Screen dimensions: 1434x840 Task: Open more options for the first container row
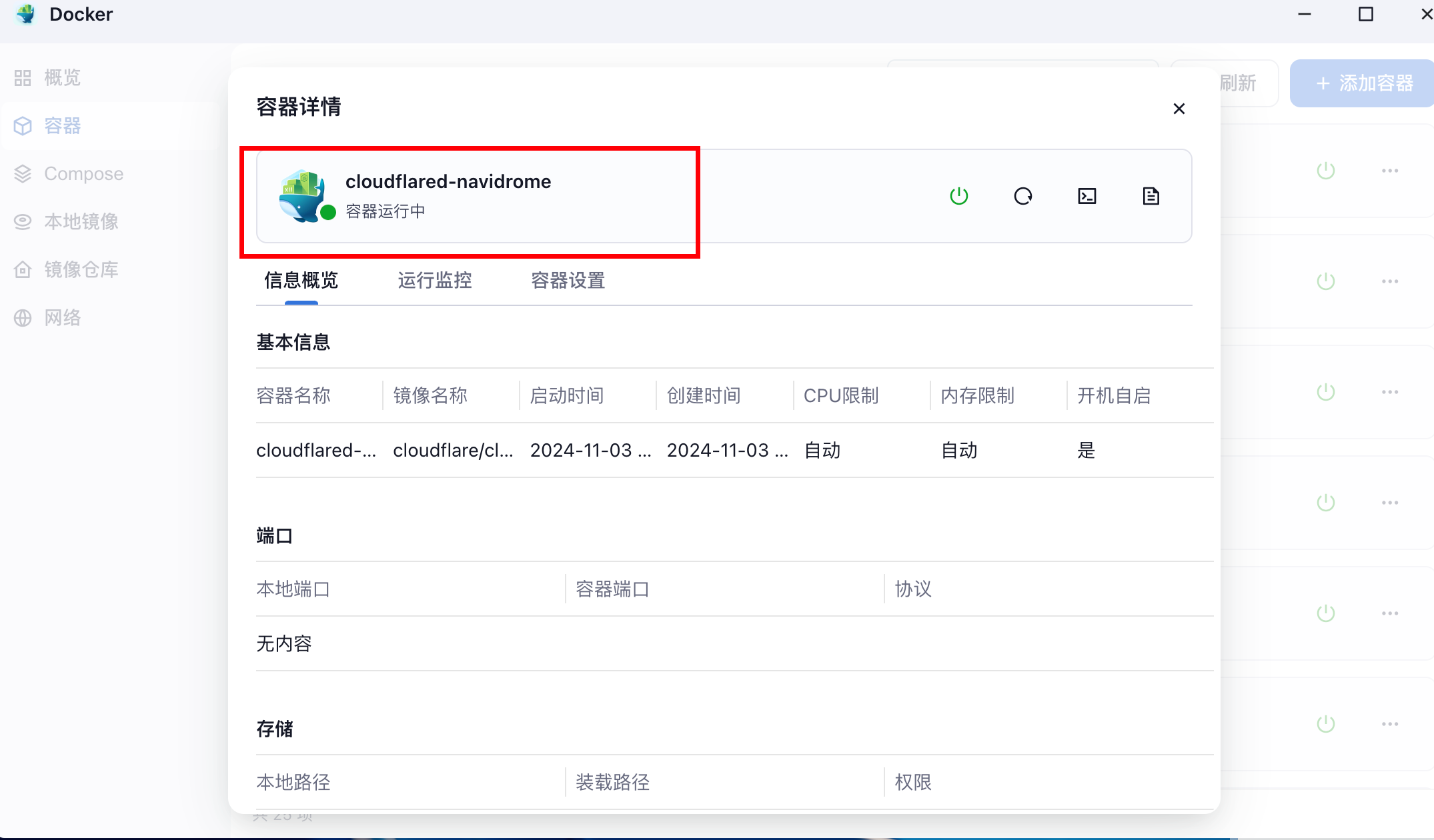(x=1389, y=171)
